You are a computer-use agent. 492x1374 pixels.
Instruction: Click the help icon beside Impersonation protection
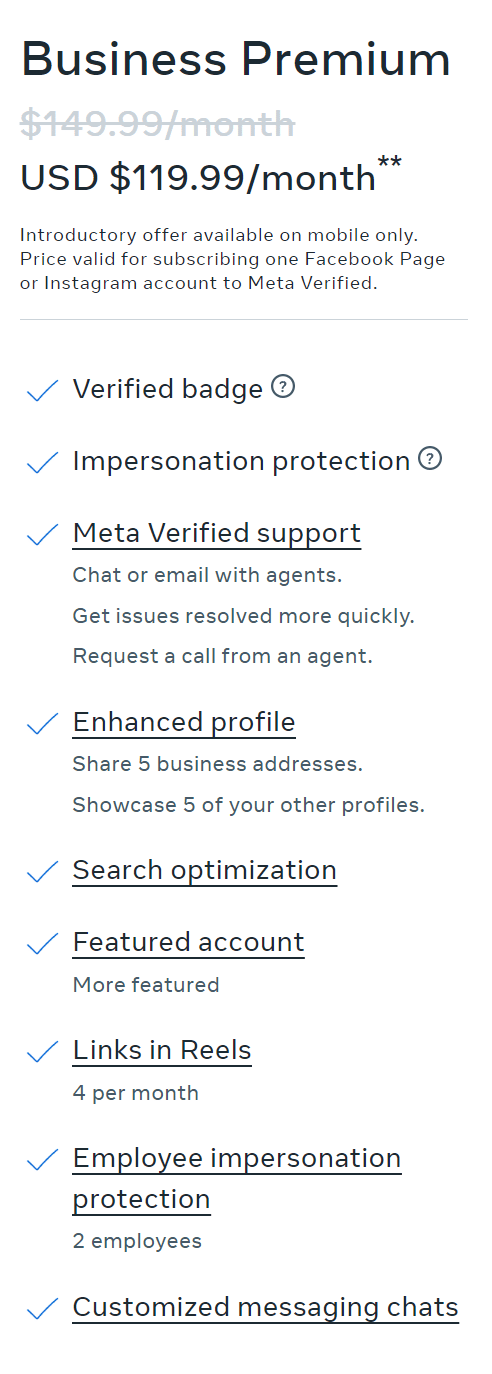pos(430,459)
